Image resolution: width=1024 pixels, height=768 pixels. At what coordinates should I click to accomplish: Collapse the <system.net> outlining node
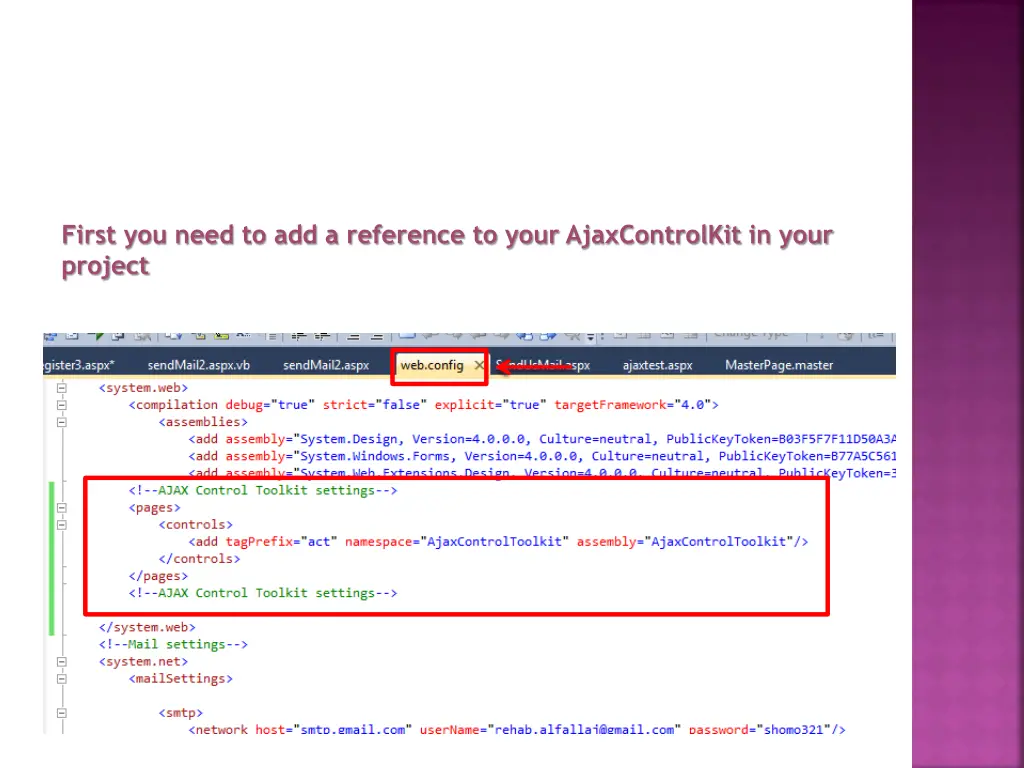click(x=61, y=662)
